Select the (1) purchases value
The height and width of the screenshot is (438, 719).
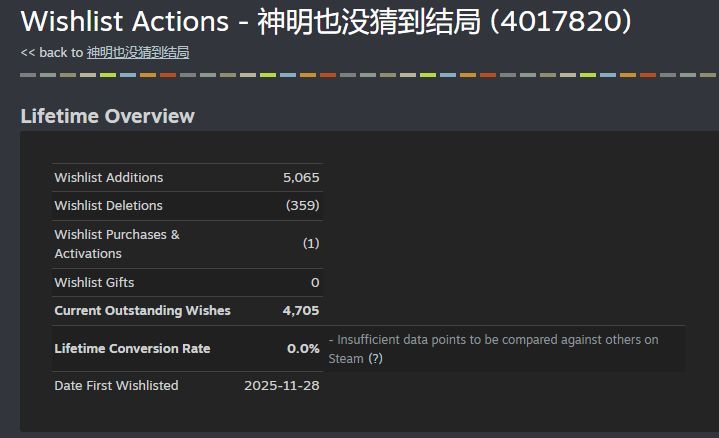(x=311, y=243)
